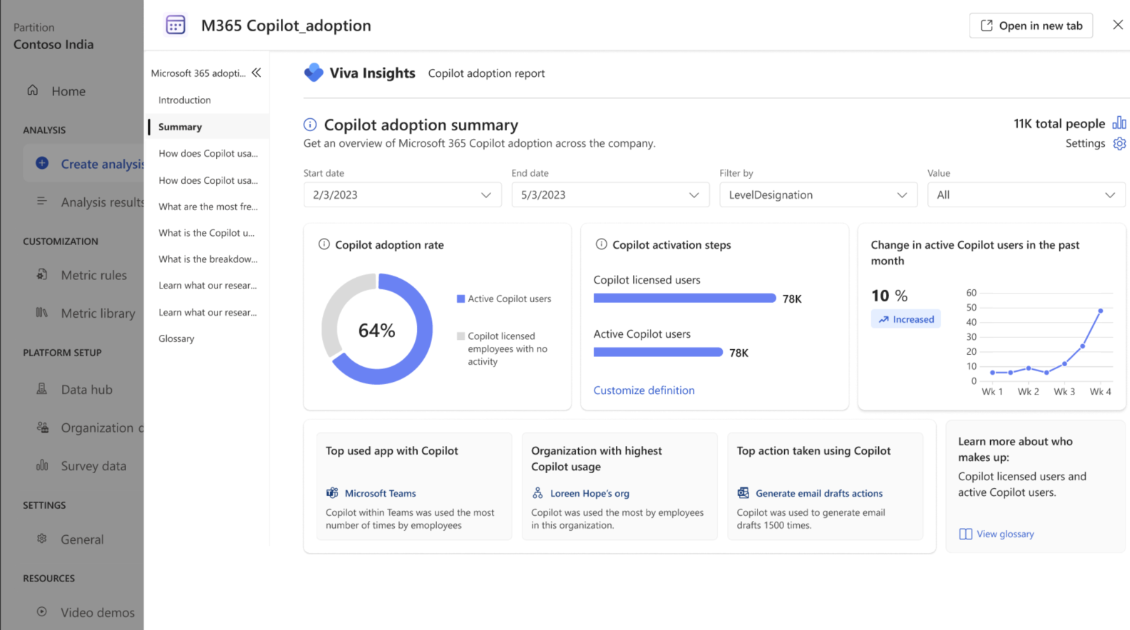Image resolution: width=1130 pixels, height=630 pixels.
Task: Click the total people chart icon
Action: [x=1119, y=123]
